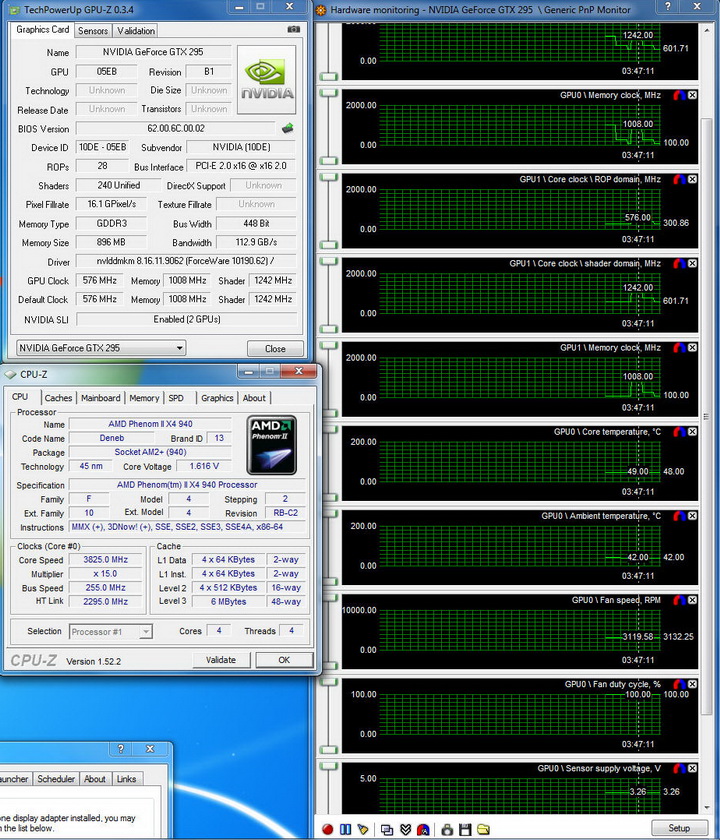Image resolution: width=720 pixels, height=840 pixels.
Task: Click lower range slider handle of GPU1 ROP domain graph
Action: coord(328,245)
